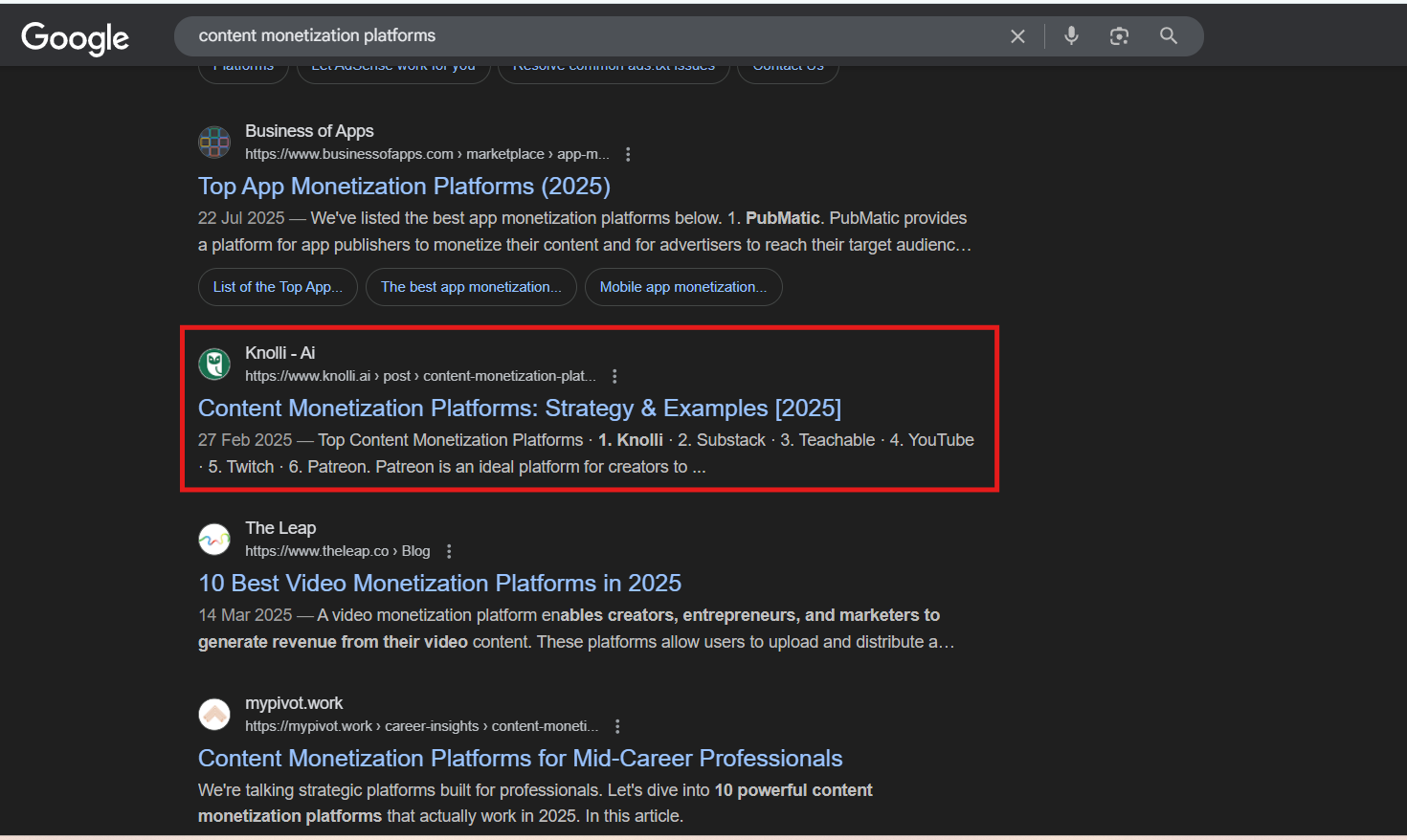The image size is (1407, 840).
Task: Clear the search box with the X icon
Action: tap(1017, 36)
